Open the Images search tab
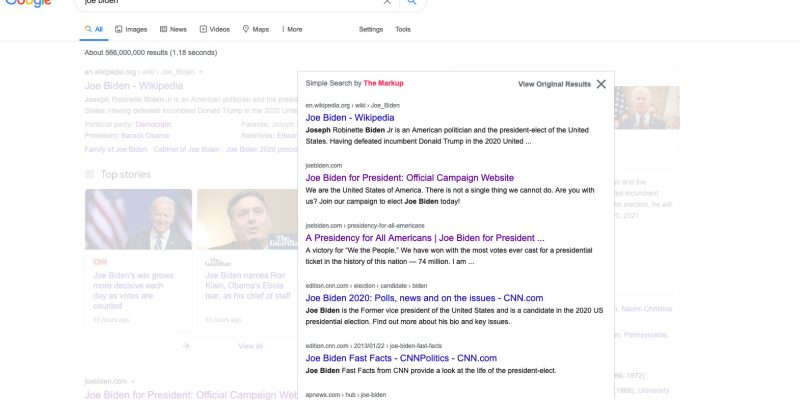Image resolution: width=800 pixels, height=400 pixels. coord(131,30)
